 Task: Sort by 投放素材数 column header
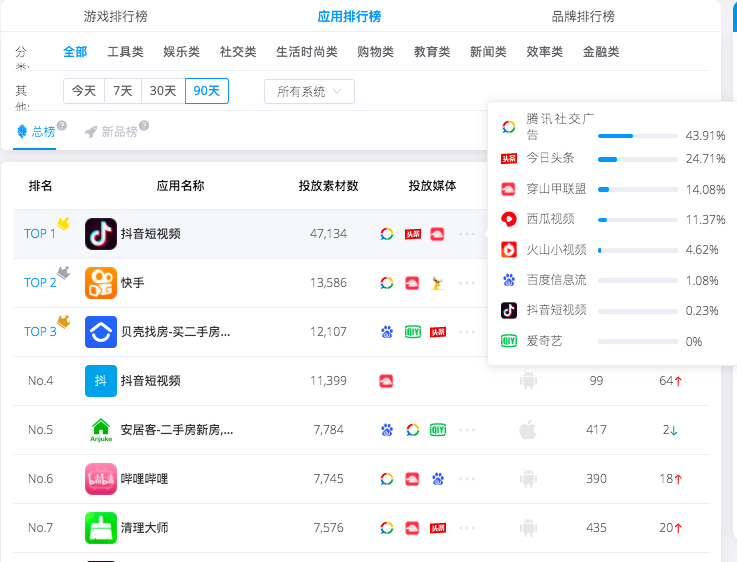pos(329,186)
